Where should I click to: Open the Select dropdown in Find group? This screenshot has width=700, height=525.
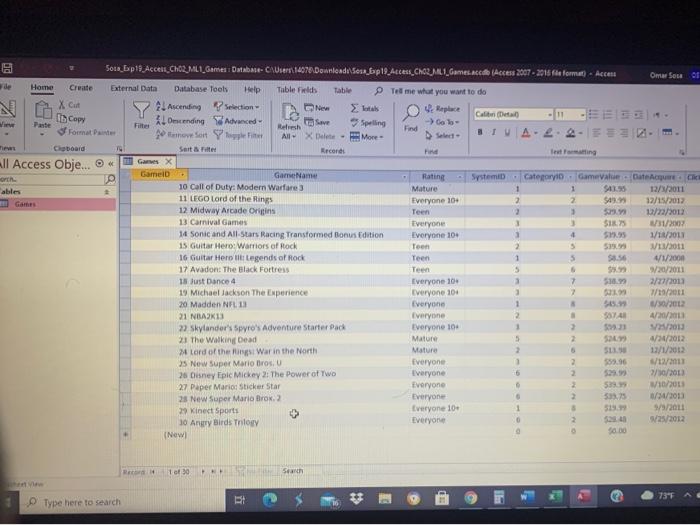442,135
